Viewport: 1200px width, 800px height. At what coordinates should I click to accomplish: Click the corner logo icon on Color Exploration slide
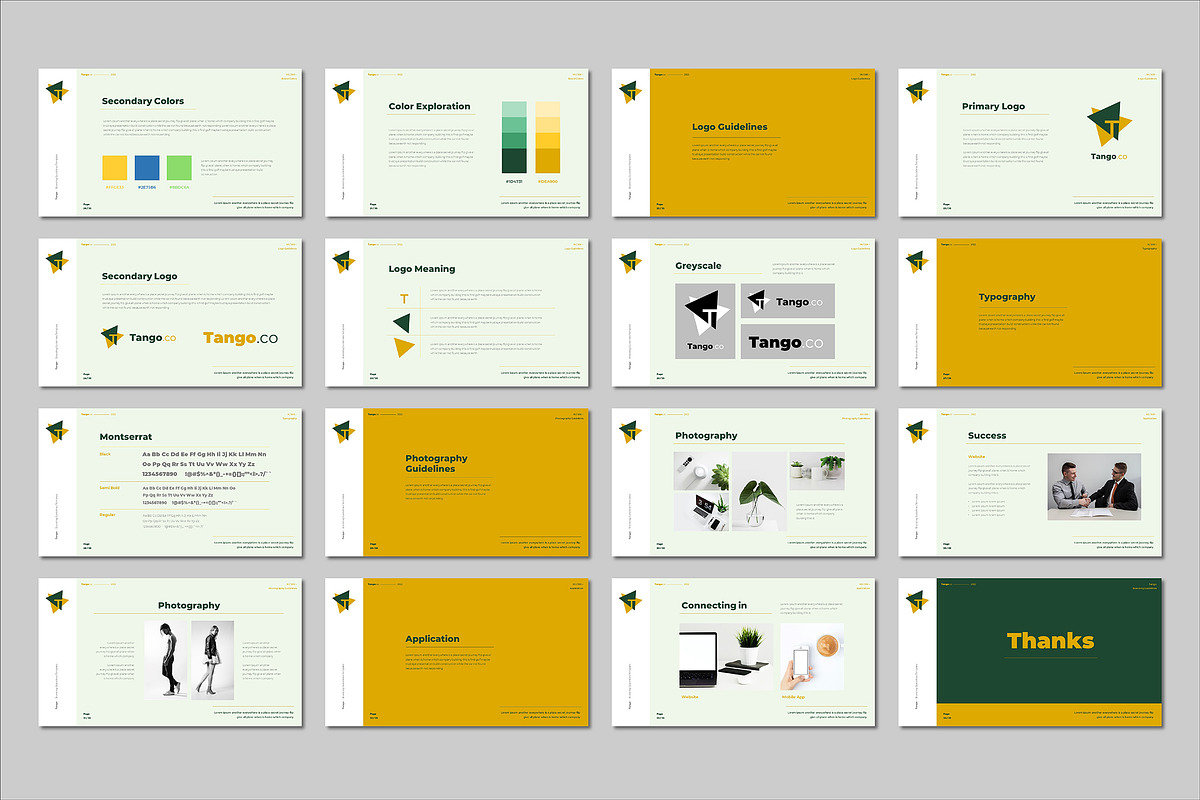344,92
